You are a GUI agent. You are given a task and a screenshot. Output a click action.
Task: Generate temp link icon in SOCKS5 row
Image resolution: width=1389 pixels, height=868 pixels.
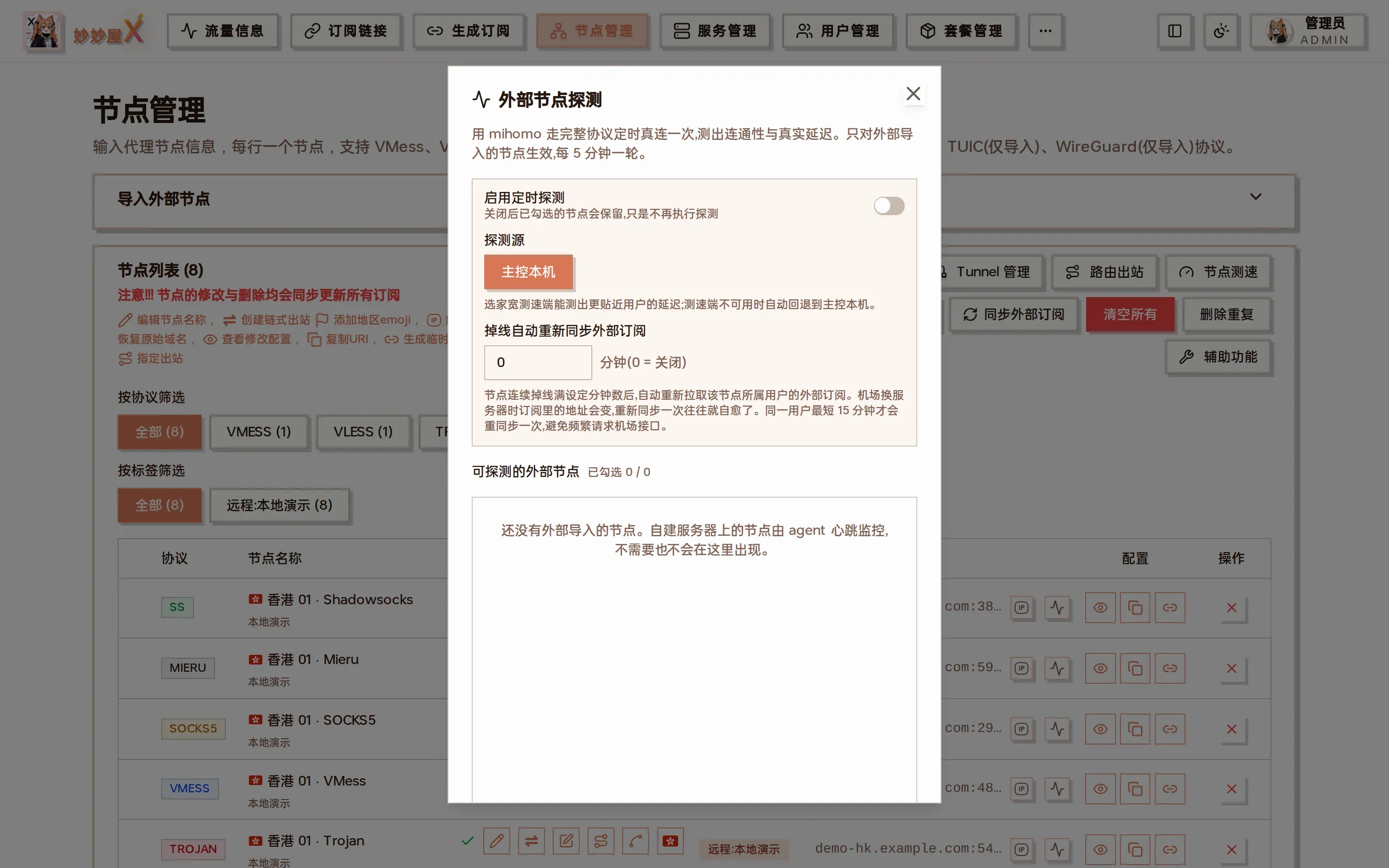[x=1170, y=729]
